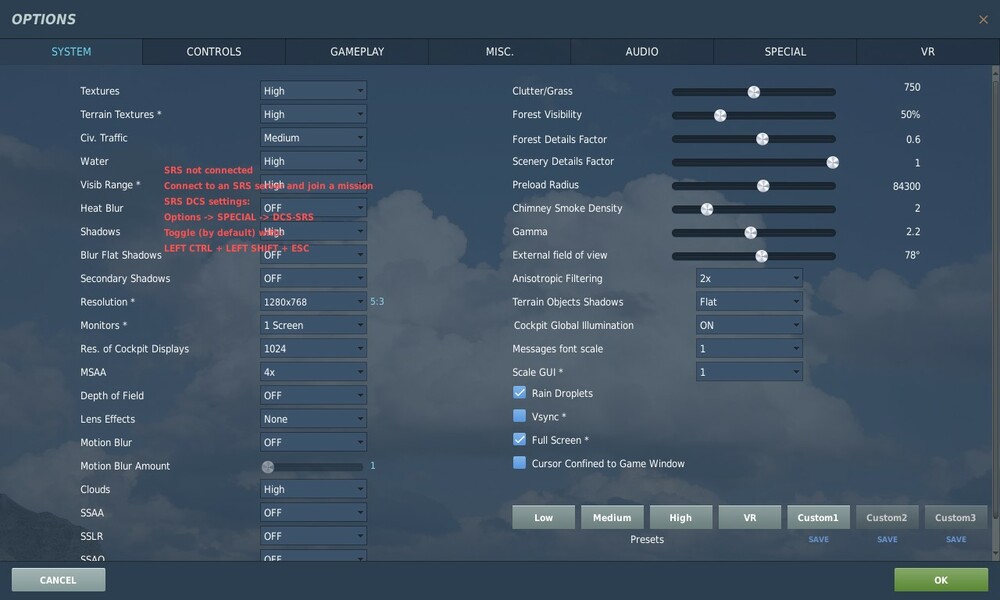The width and height of the screenshot is (1000, 600).
Task: Toggle the Rain Droplets checkbox
Action: (x=519, y=393)
